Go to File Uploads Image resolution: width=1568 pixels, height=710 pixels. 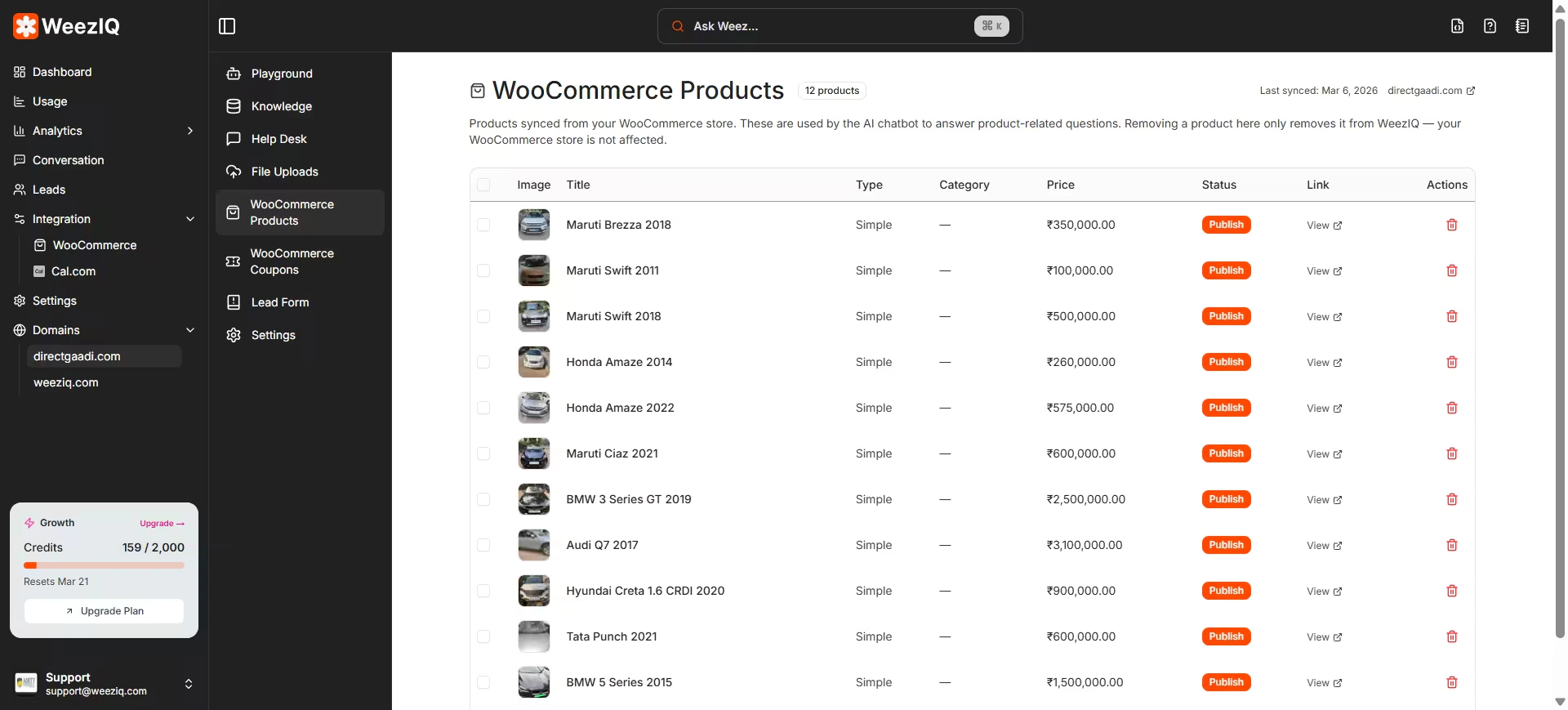click(x=300, y=172)
